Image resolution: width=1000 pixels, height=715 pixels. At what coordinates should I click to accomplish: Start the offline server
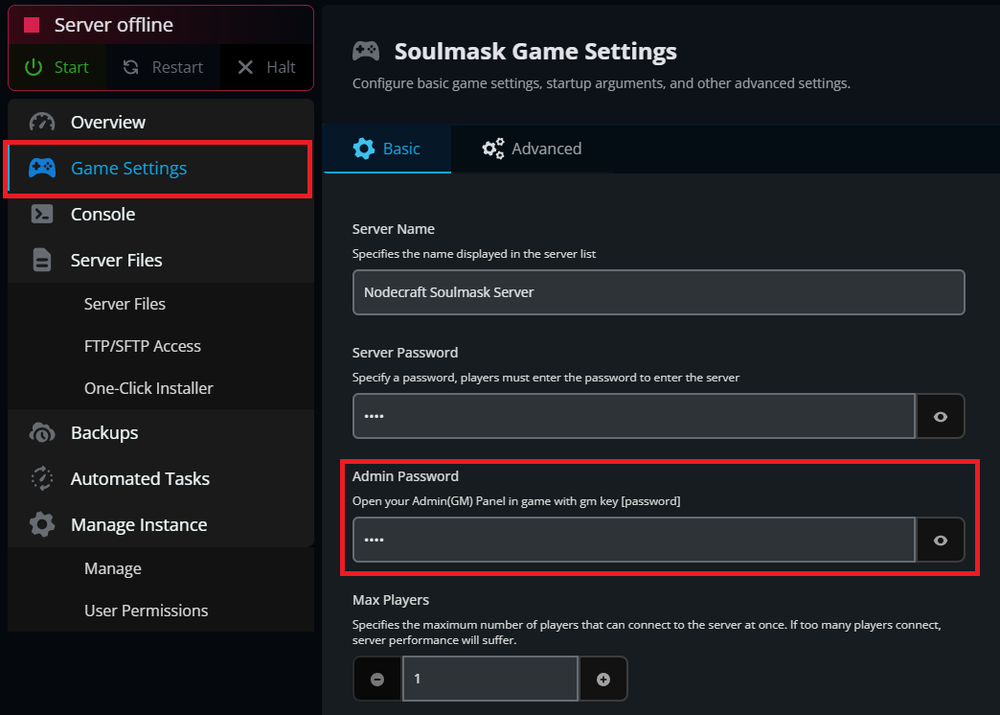pos(58,68)
